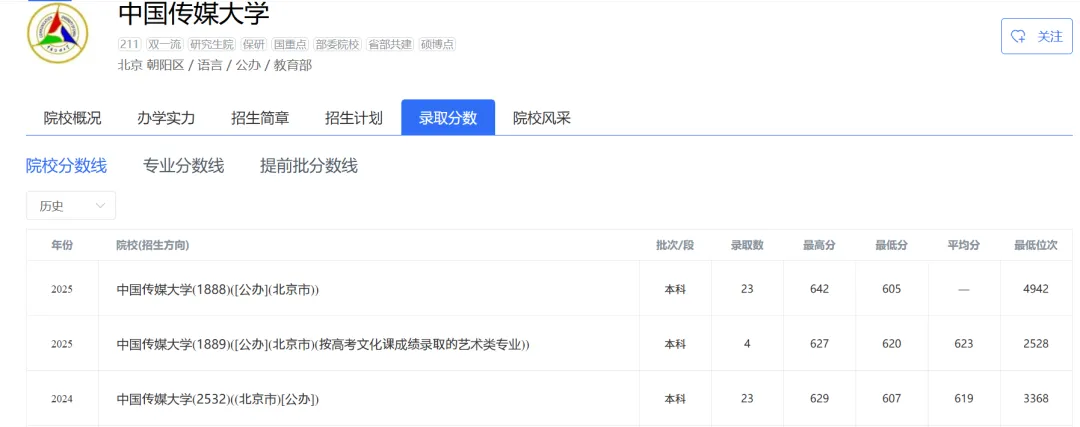Click average score 619
This screenshot has width=1080, height=427.
point(964,399)
